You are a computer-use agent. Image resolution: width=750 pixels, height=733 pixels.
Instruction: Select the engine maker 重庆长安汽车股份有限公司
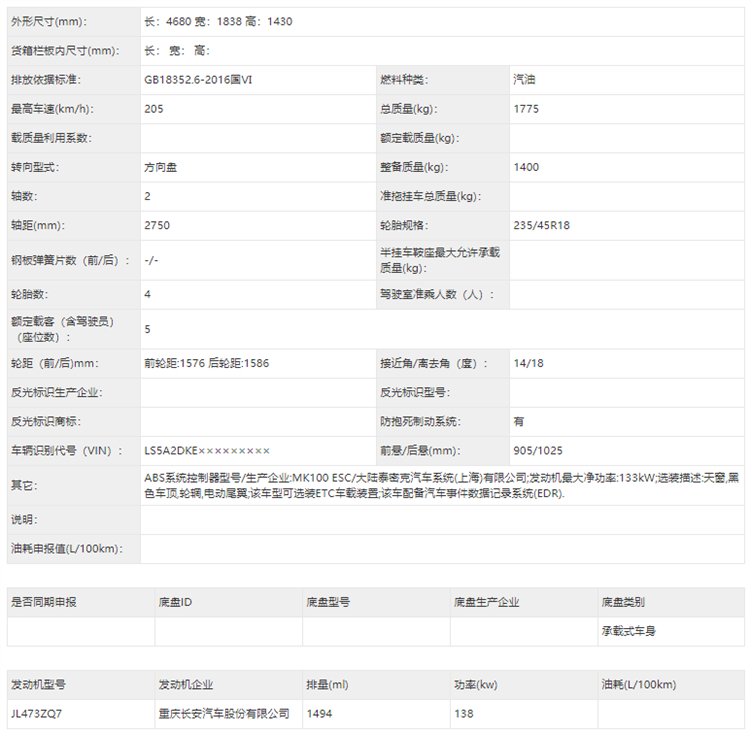[224, 714]
